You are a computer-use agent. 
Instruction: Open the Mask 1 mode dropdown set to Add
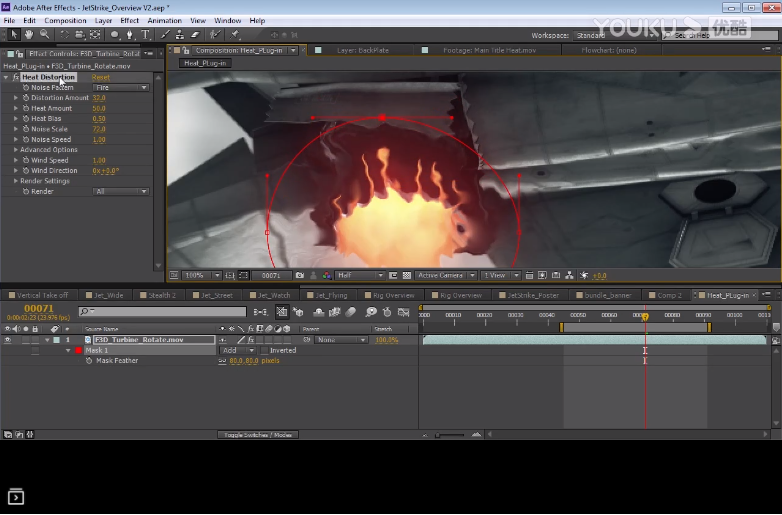236,351
